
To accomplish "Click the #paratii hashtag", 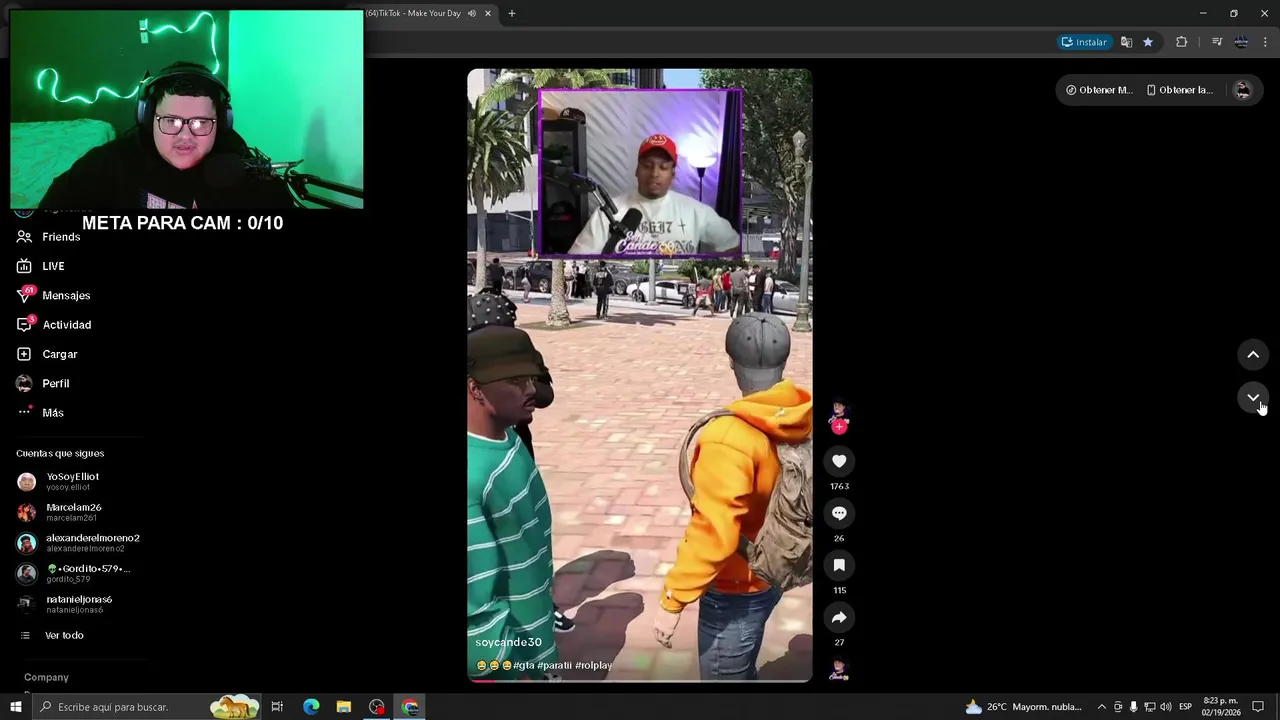I will 554,665.
